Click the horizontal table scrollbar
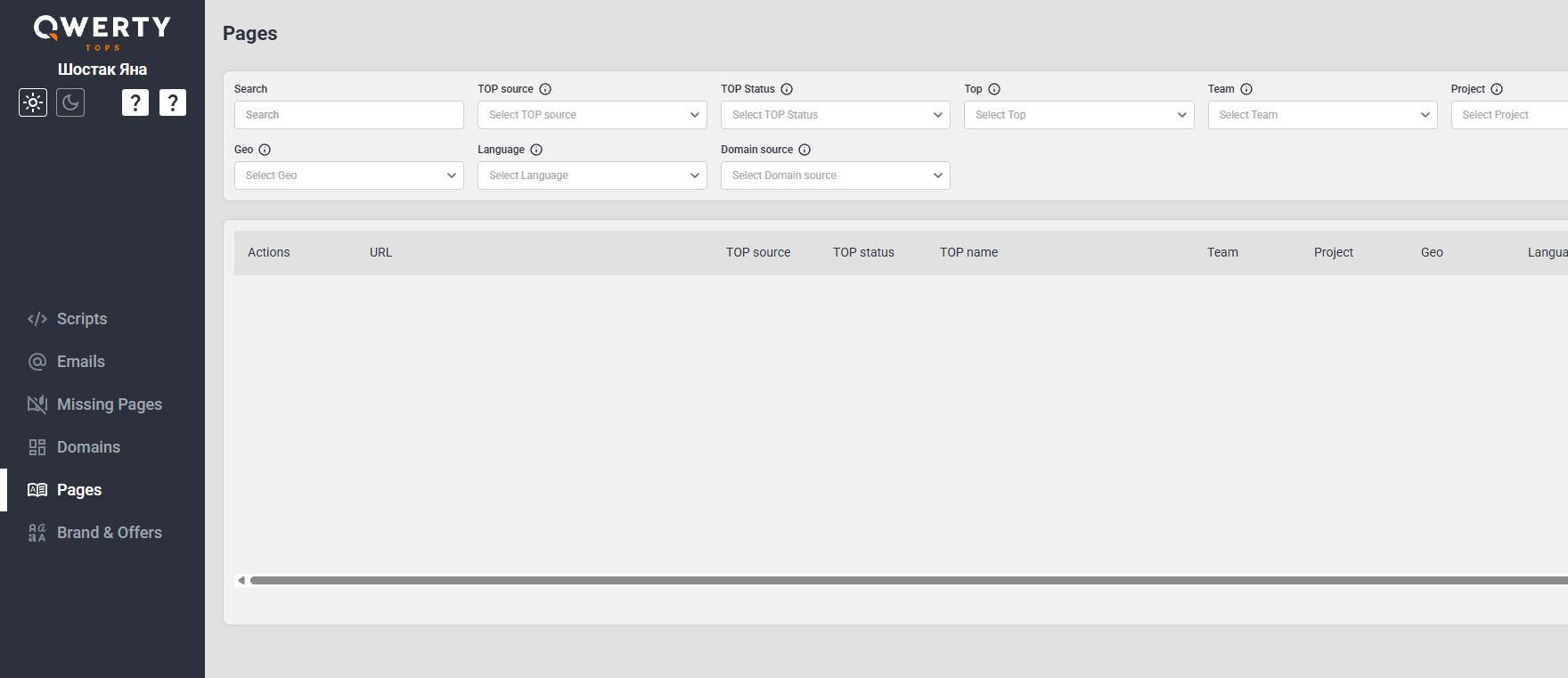1568x678 pixels. tap(909, 580)
